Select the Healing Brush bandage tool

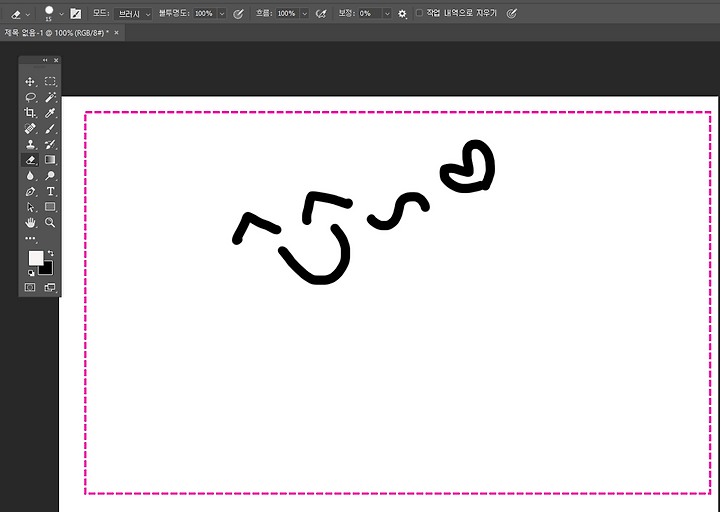point(30,129)
